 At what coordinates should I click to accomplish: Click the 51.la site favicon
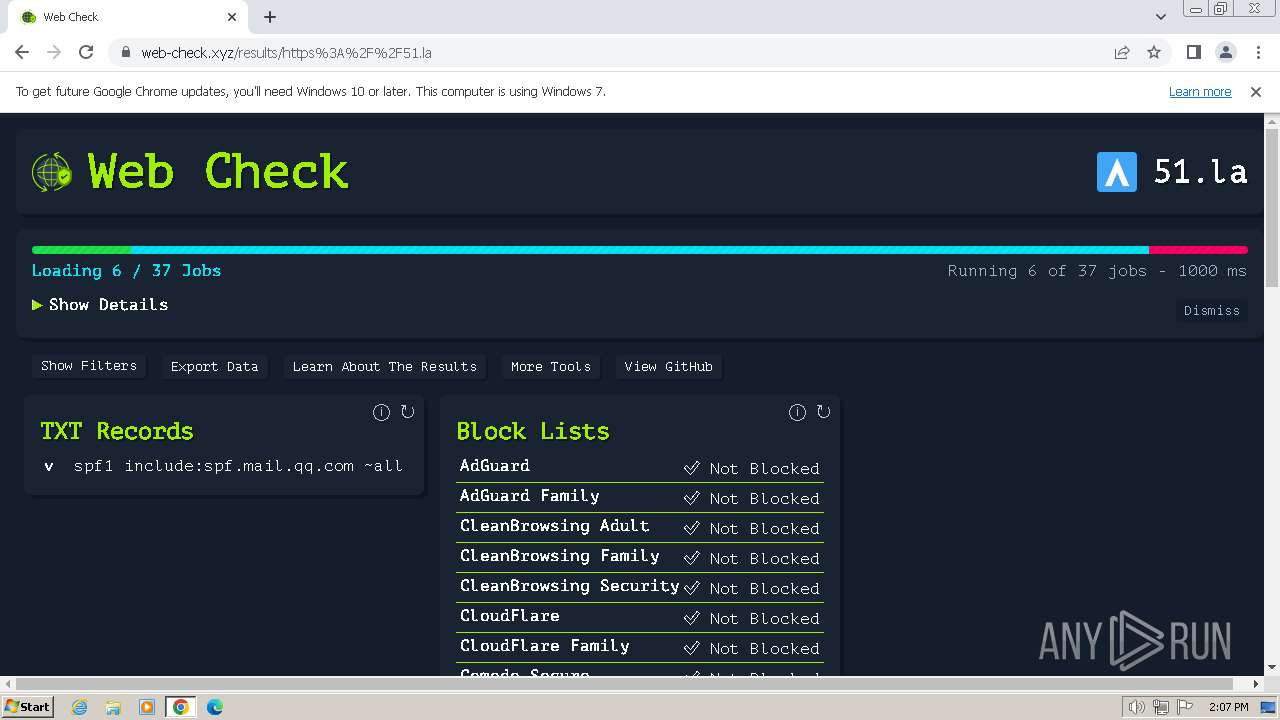click(1116, 172)
